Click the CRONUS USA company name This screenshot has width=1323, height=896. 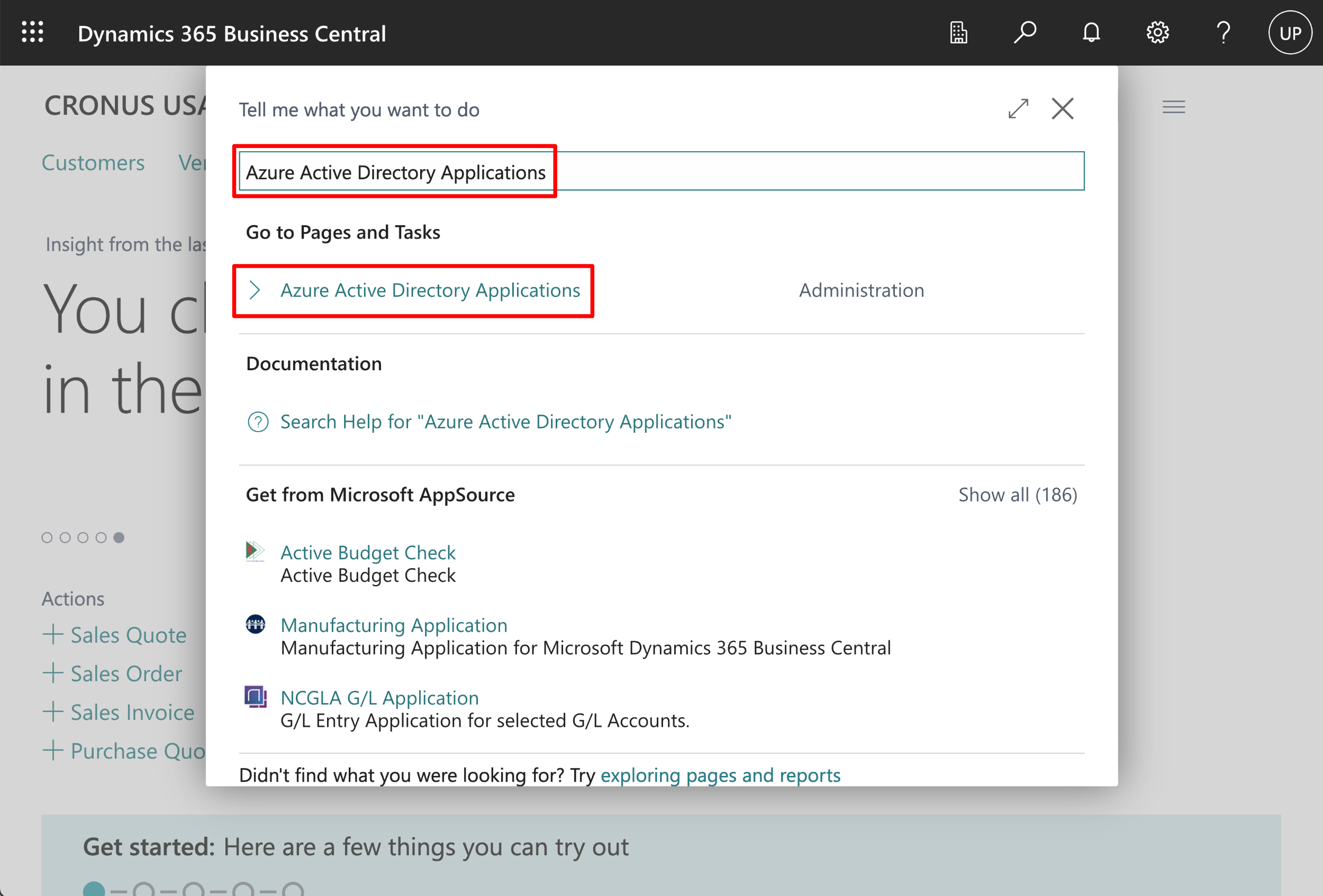(125, 106)
